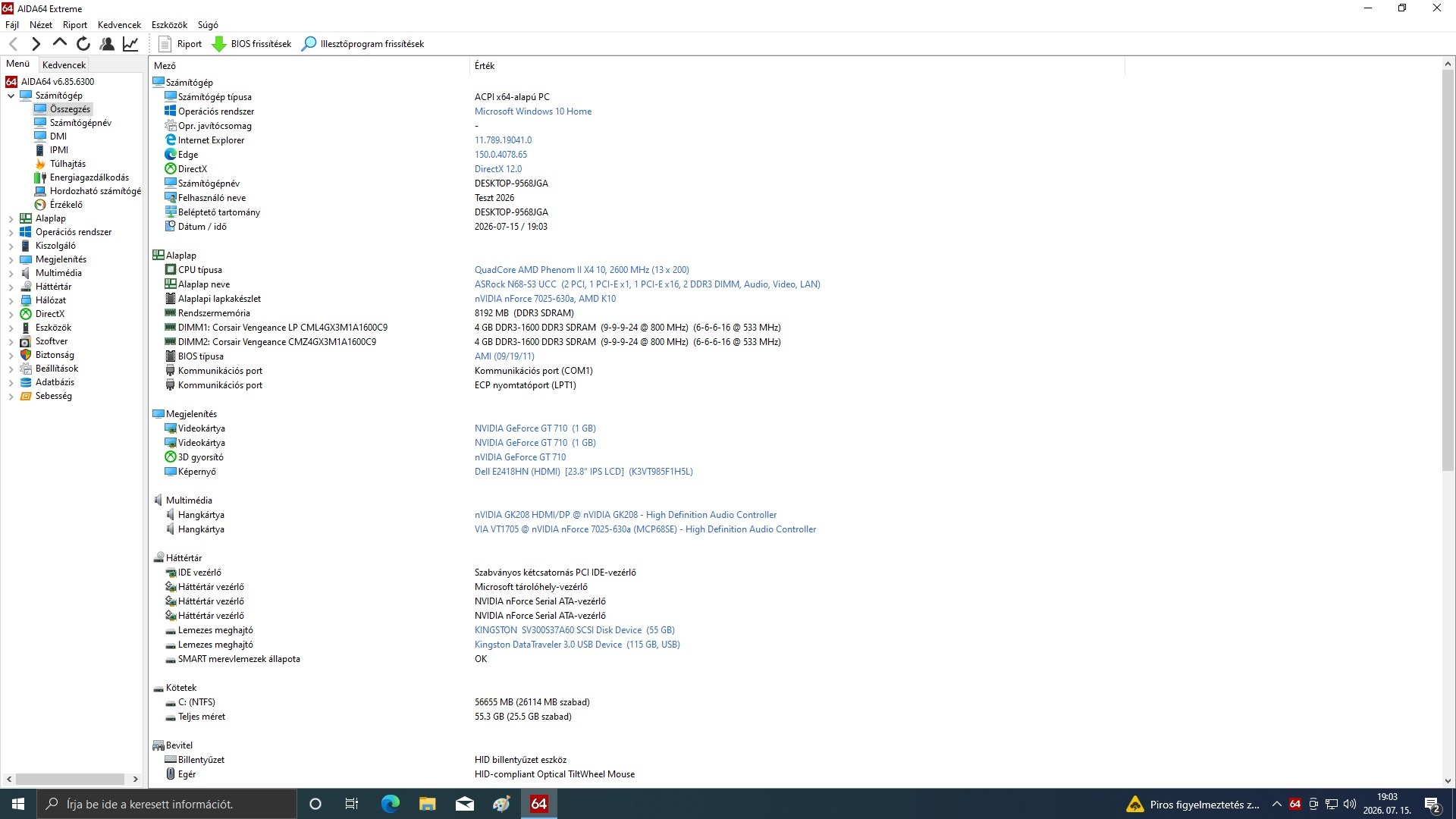The width and height of the screenshot is (1456, 819).
Task: Click the Eszközök icon in the tree
Action: [x=26, y=328]
